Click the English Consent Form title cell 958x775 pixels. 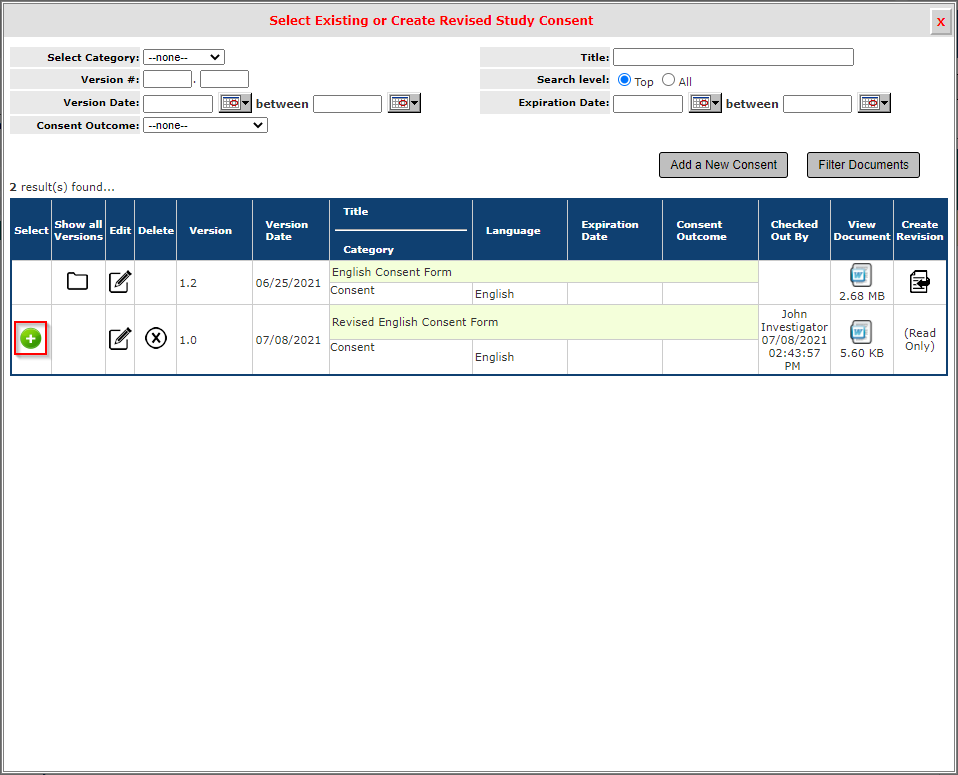coord(544,272)
